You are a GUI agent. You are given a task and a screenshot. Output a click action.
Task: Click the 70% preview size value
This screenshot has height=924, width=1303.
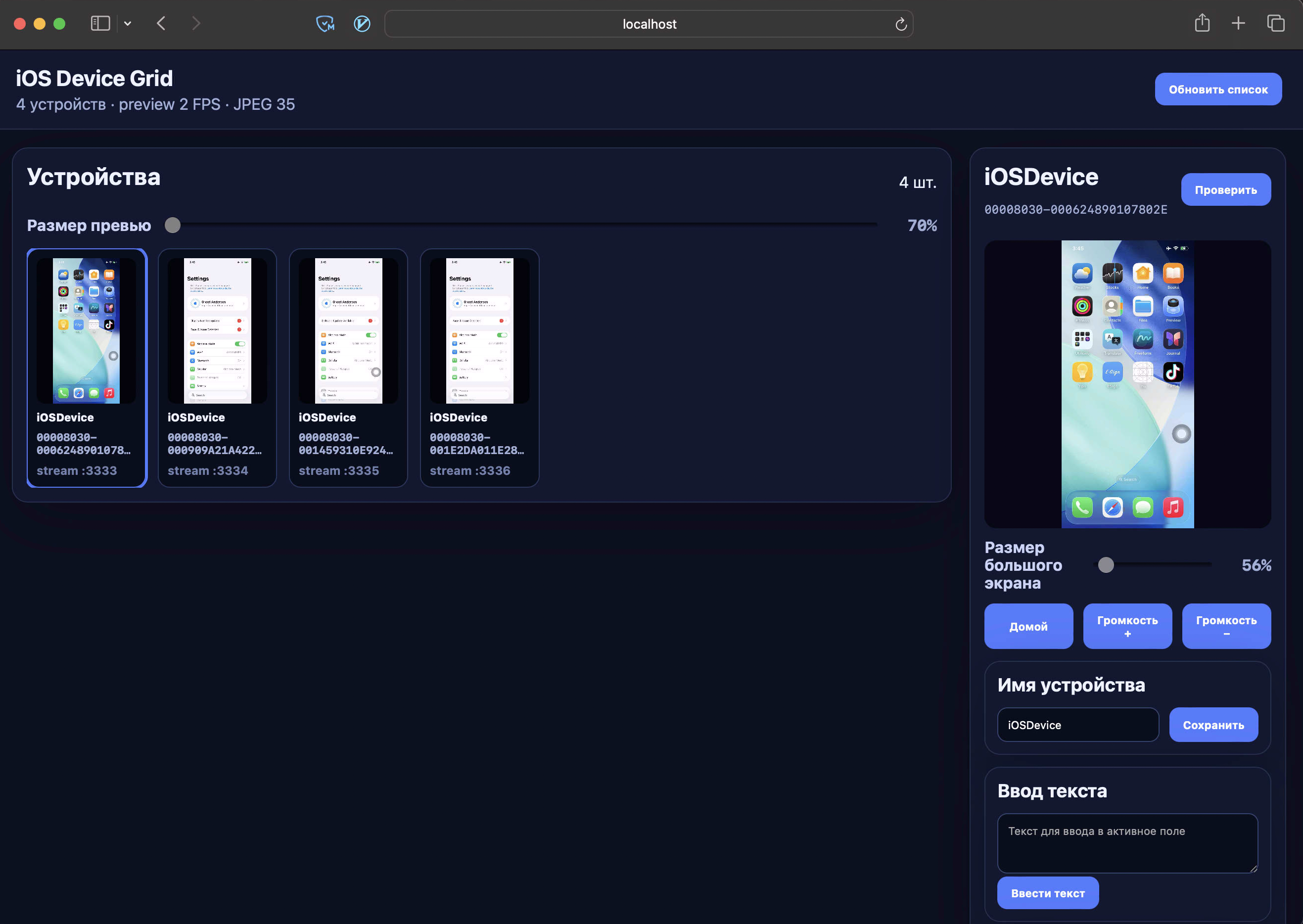(x=922, y=225)
